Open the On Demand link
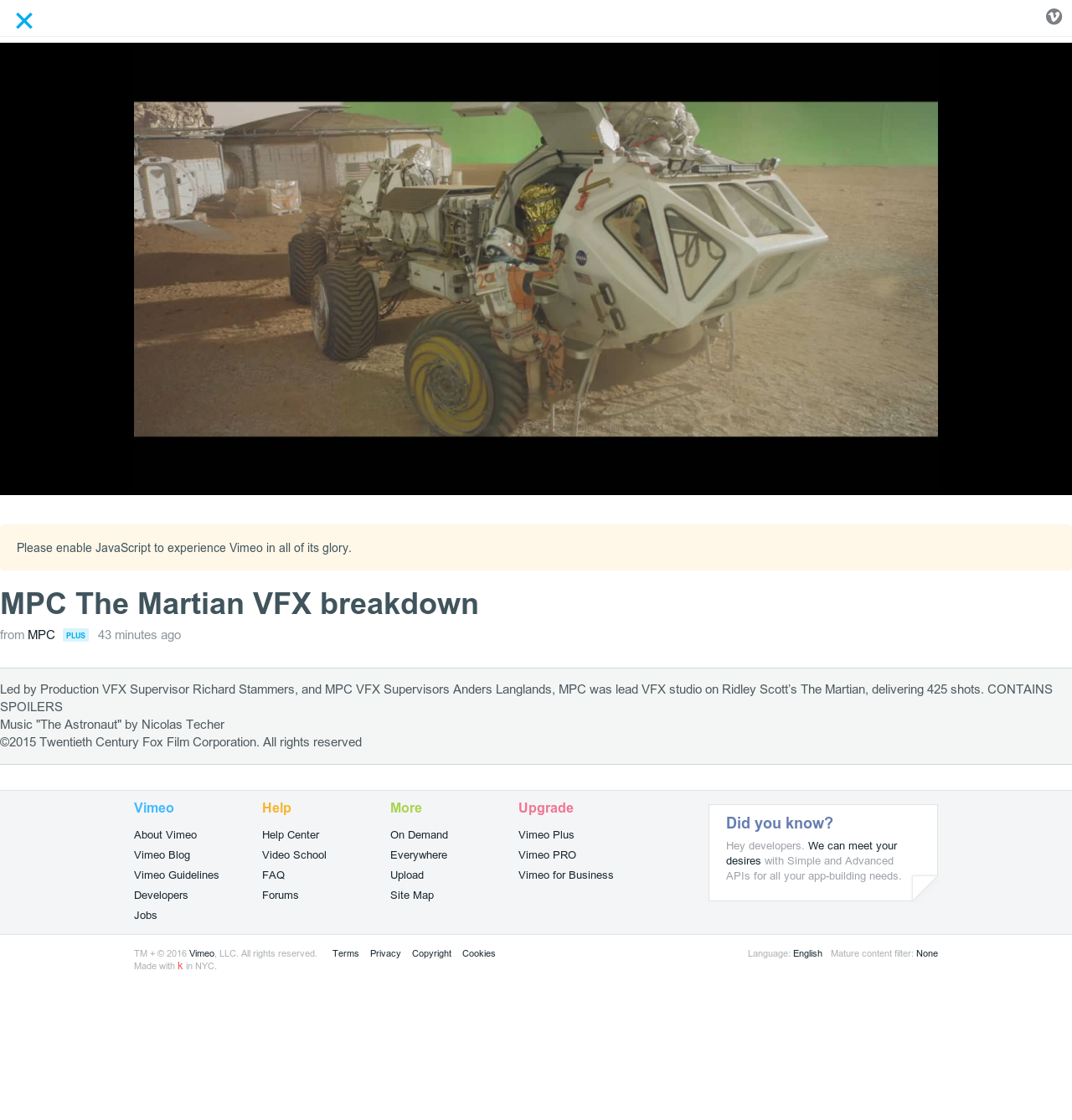 pyautogui.click(x=419, y=835)
